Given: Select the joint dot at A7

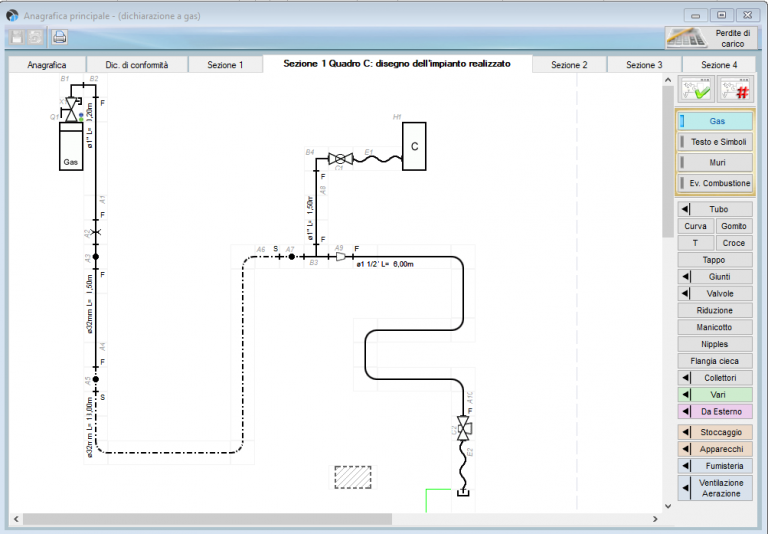Looking at the screenshot, I should 291,257.
